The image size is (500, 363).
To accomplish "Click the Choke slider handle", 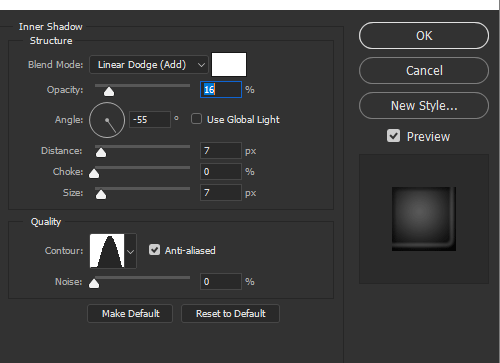I will [x=94, y=173].
